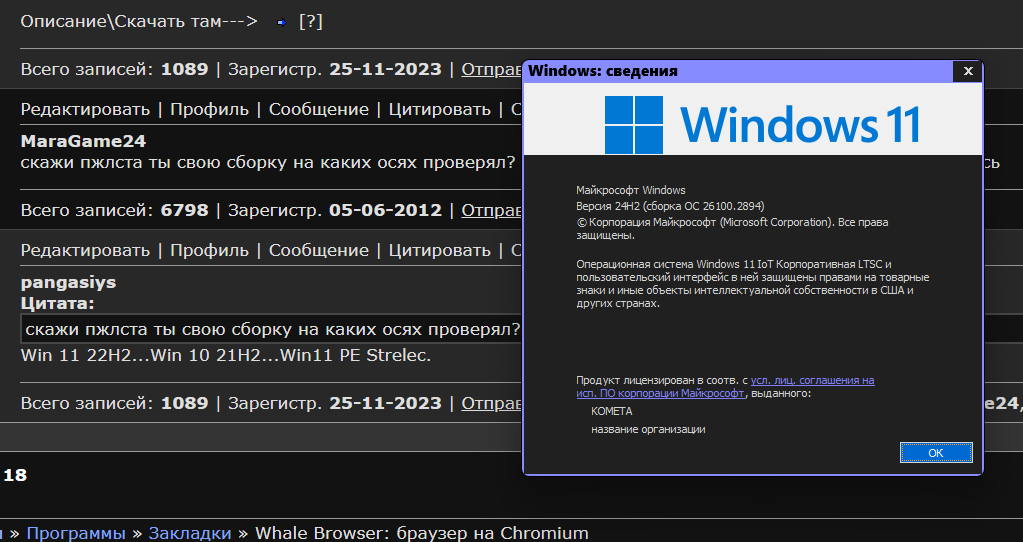Click the blue Windows logo in the dialog banner
This screenshot has width=1023, height=542.
pos(633,125)
